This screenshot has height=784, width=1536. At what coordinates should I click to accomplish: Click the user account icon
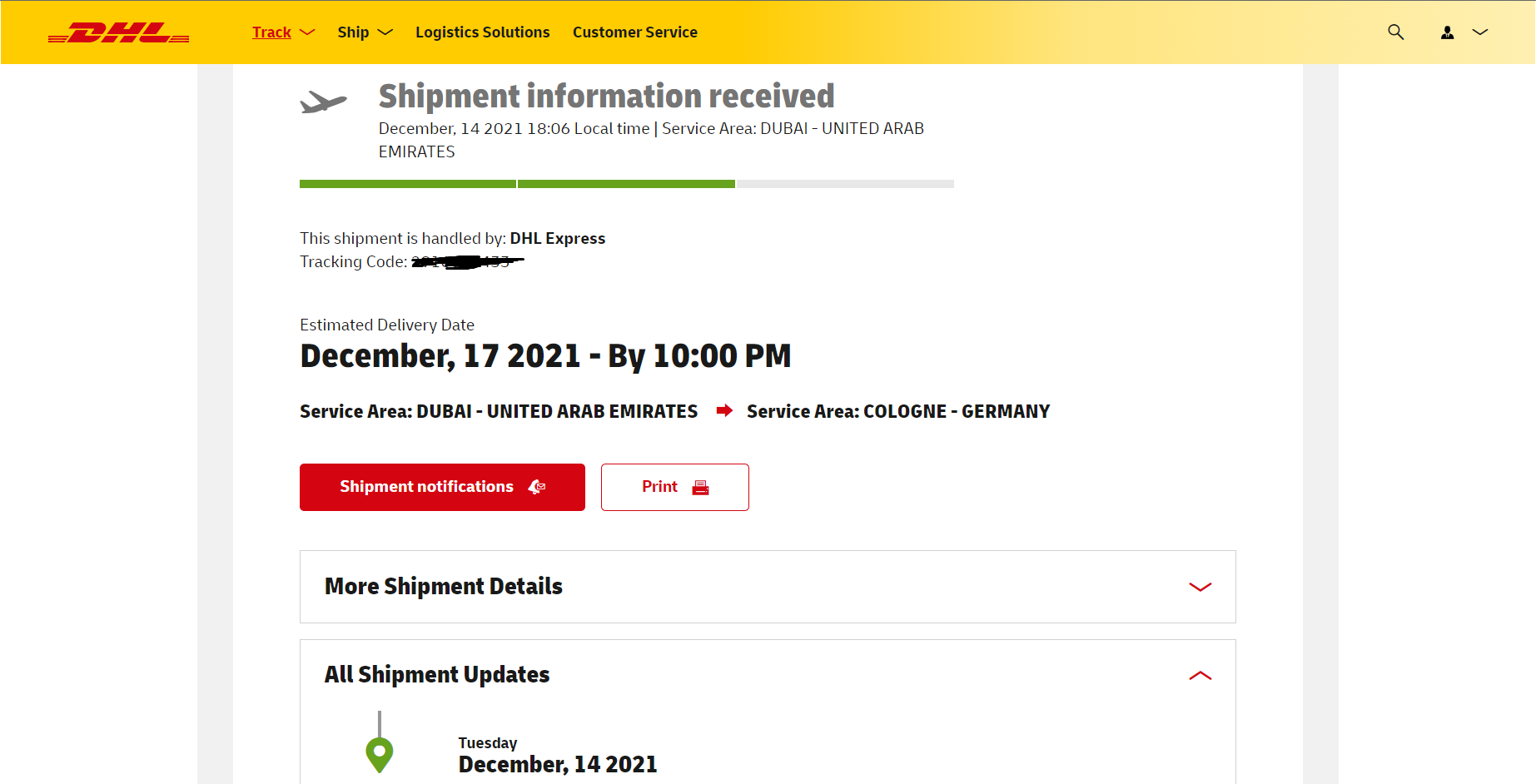click(x=1448, y=32)
